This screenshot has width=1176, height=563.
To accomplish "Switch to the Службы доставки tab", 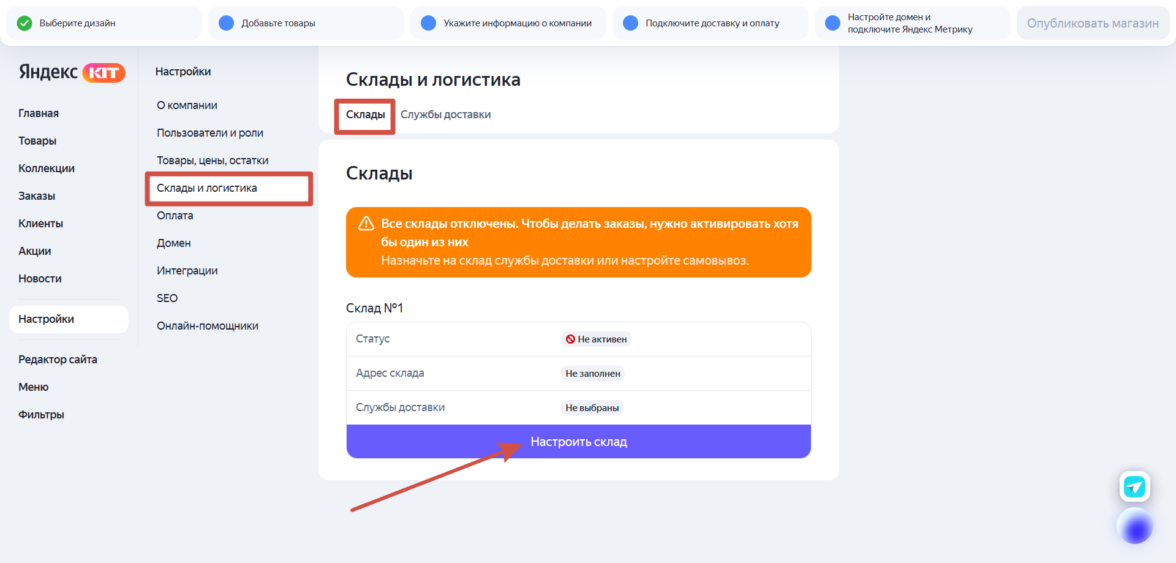I will pyautogui.click(x=445, y=115).
